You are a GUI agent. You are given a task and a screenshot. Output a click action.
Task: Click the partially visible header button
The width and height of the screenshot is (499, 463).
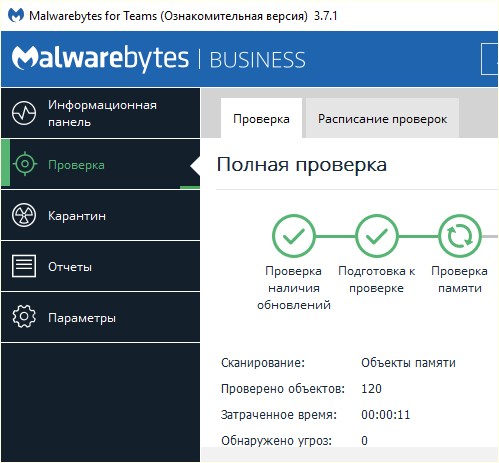[x=490, y=59]
